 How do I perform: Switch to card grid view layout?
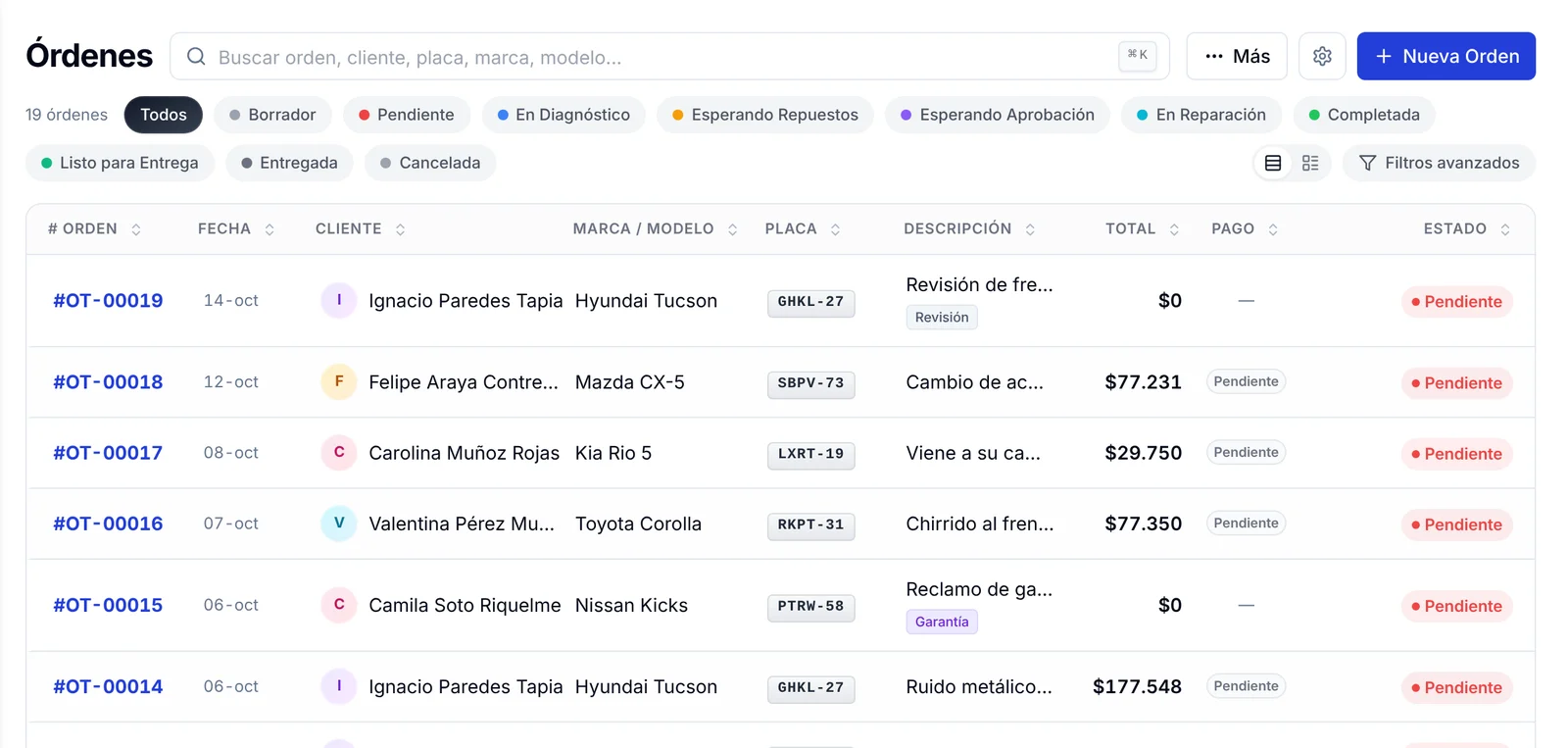(x=1310, y=163)
